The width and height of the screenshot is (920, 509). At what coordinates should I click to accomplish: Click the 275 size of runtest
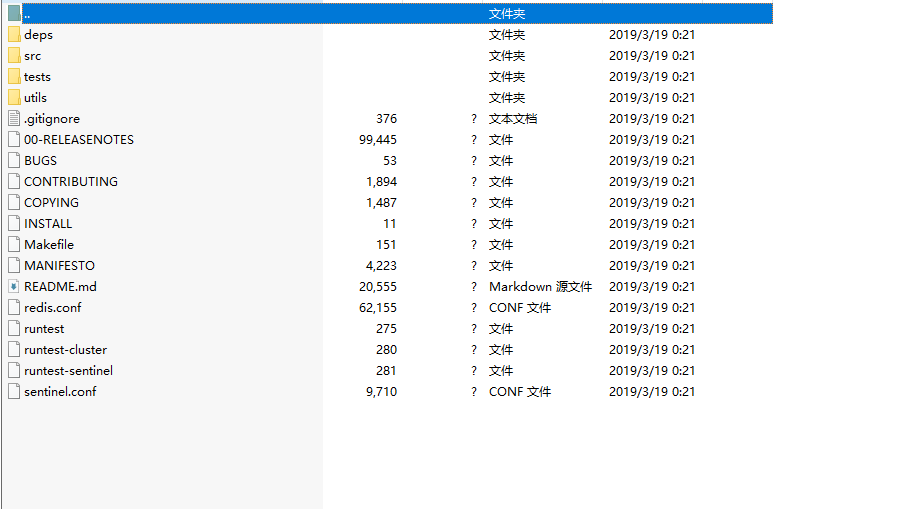tap(387, 329)
